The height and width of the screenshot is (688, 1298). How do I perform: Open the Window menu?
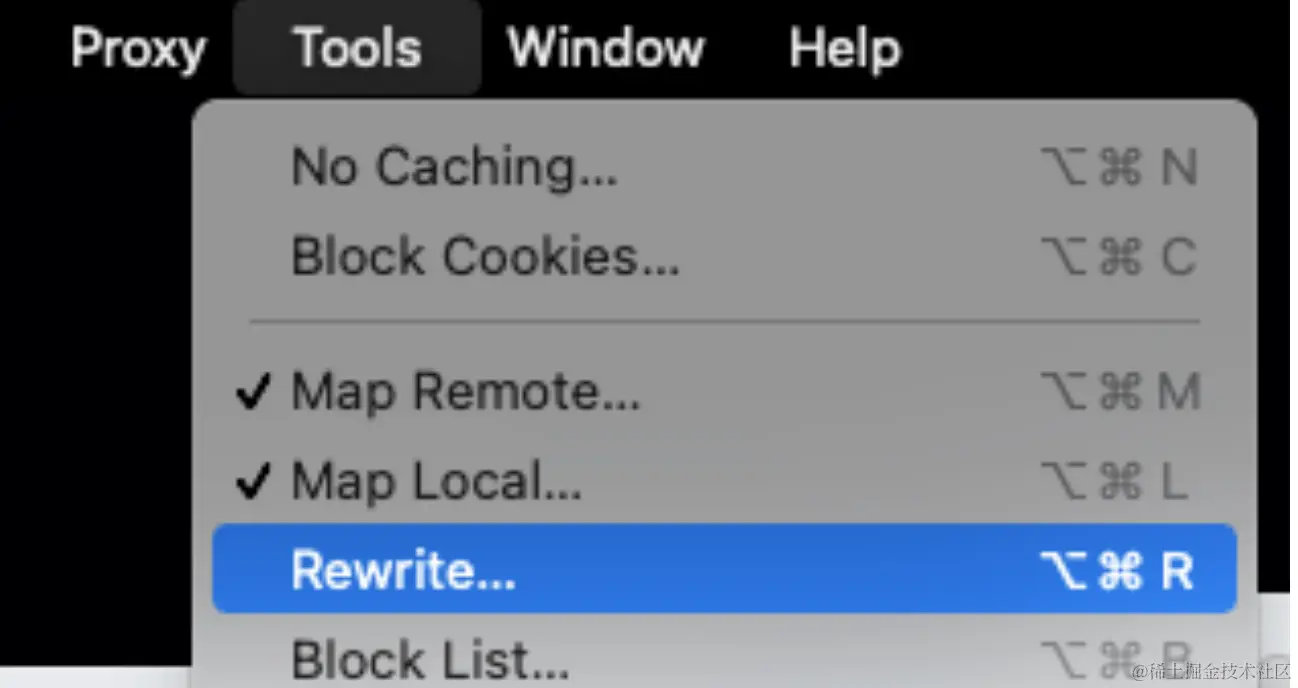tap(606, 48)
